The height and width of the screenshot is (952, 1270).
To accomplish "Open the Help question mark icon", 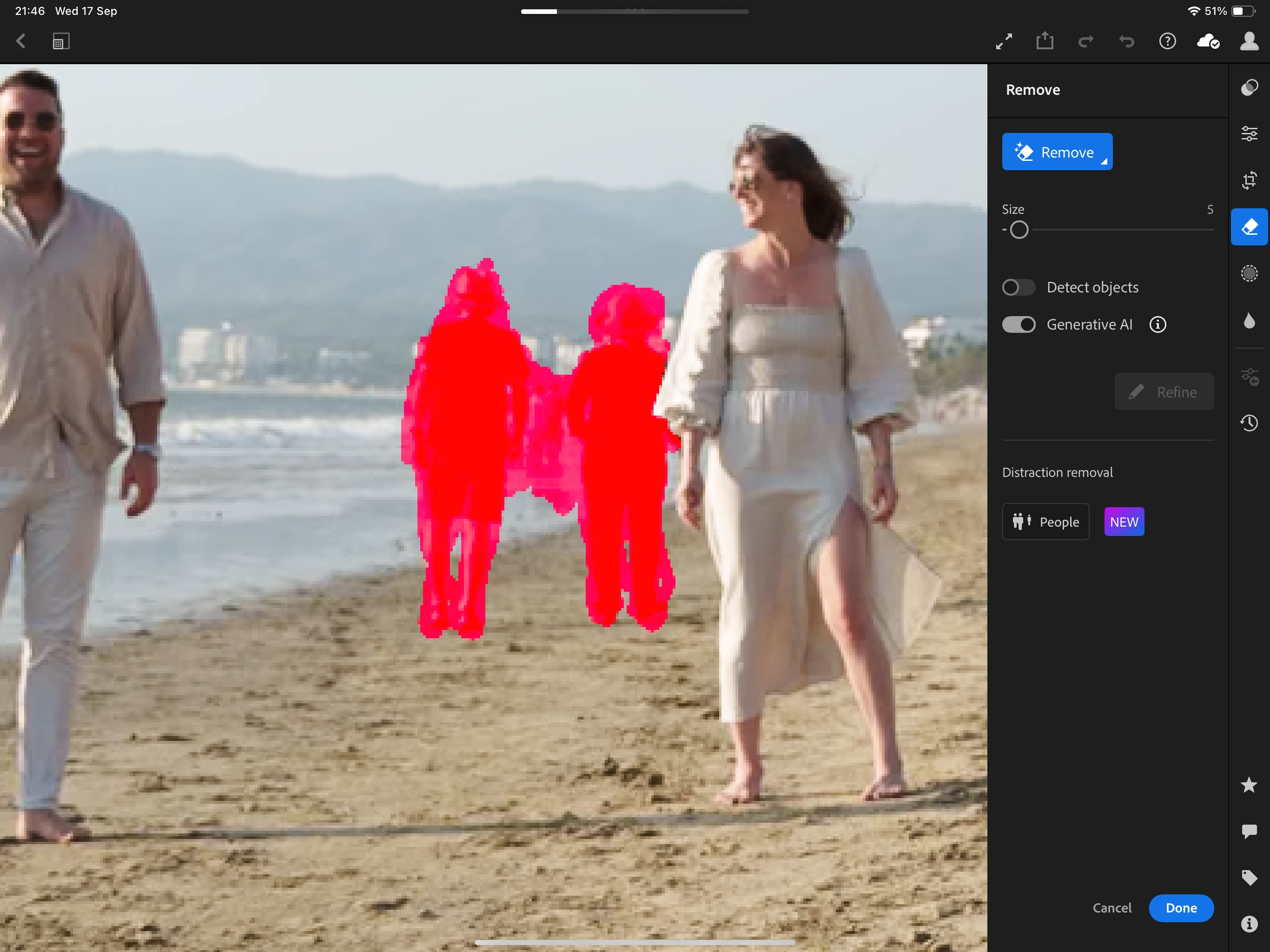I will (x=1167, y=41).
